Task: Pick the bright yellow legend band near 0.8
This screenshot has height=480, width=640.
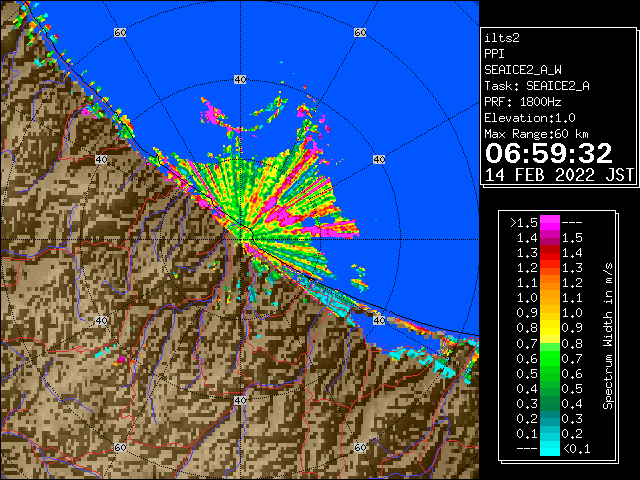Action: click(549, 328)
